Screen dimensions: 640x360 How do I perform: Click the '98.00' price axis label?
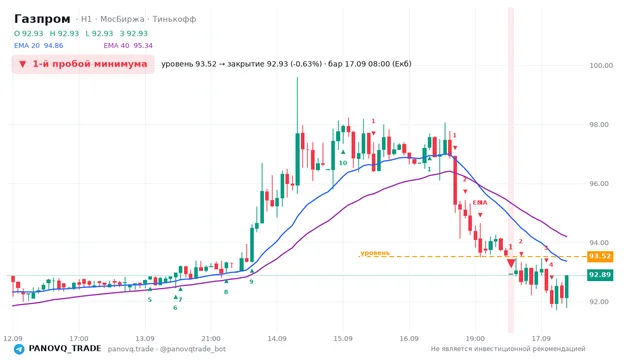599,124
